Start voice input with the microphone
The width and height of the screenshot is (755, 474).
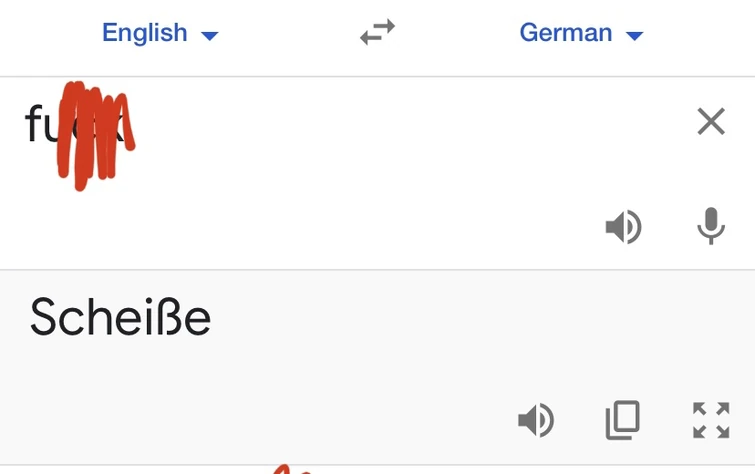[710, 227]
